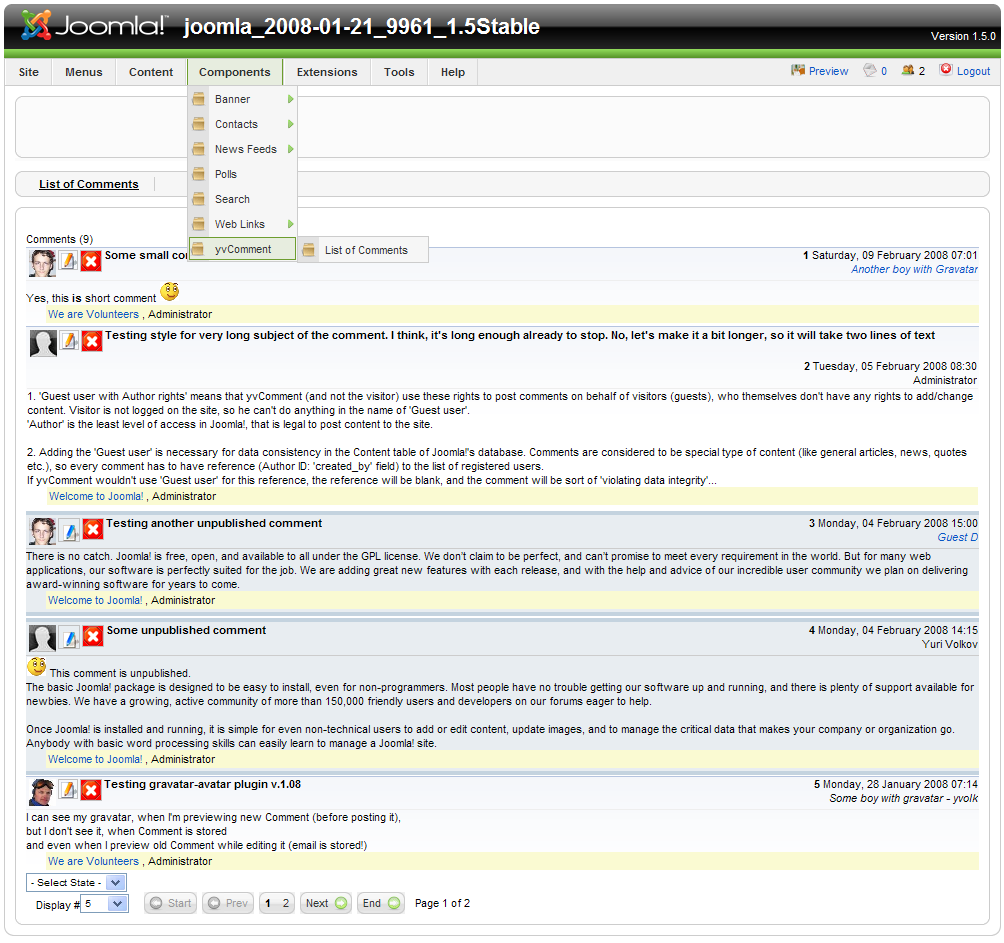1004x943 pixels.
Task: Click 'Version 1.5.0' text in header
Action: pos(963,36)
